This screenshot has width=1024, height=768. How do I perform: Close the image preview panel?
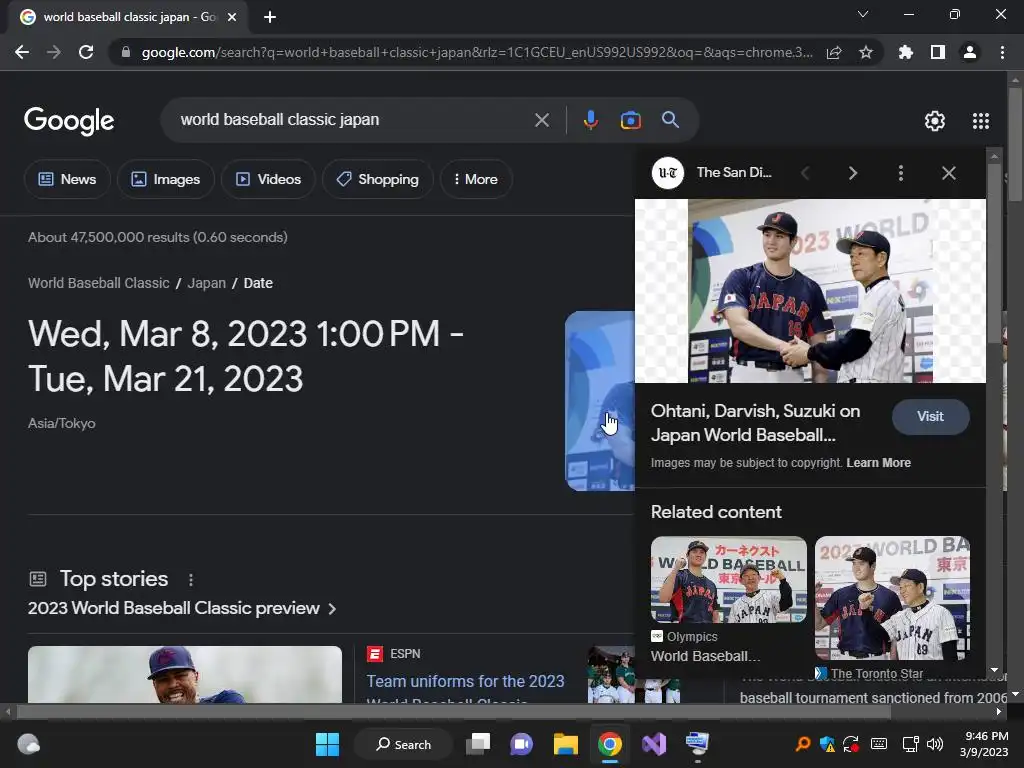tap(948, 173)
